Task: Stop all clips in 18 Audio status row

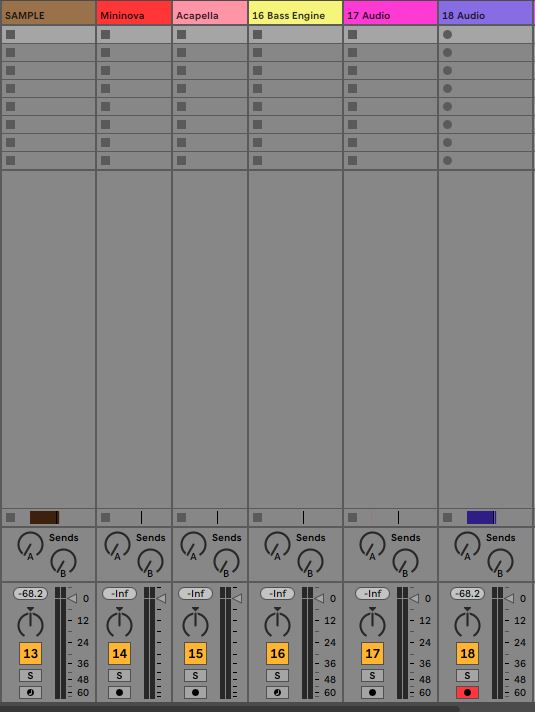Action: [x=447, y=517]
